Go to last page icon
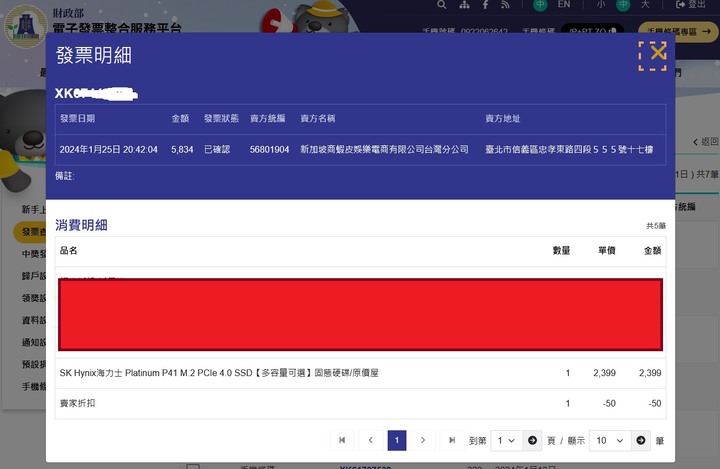720x469 pixels. pos(452,440)
